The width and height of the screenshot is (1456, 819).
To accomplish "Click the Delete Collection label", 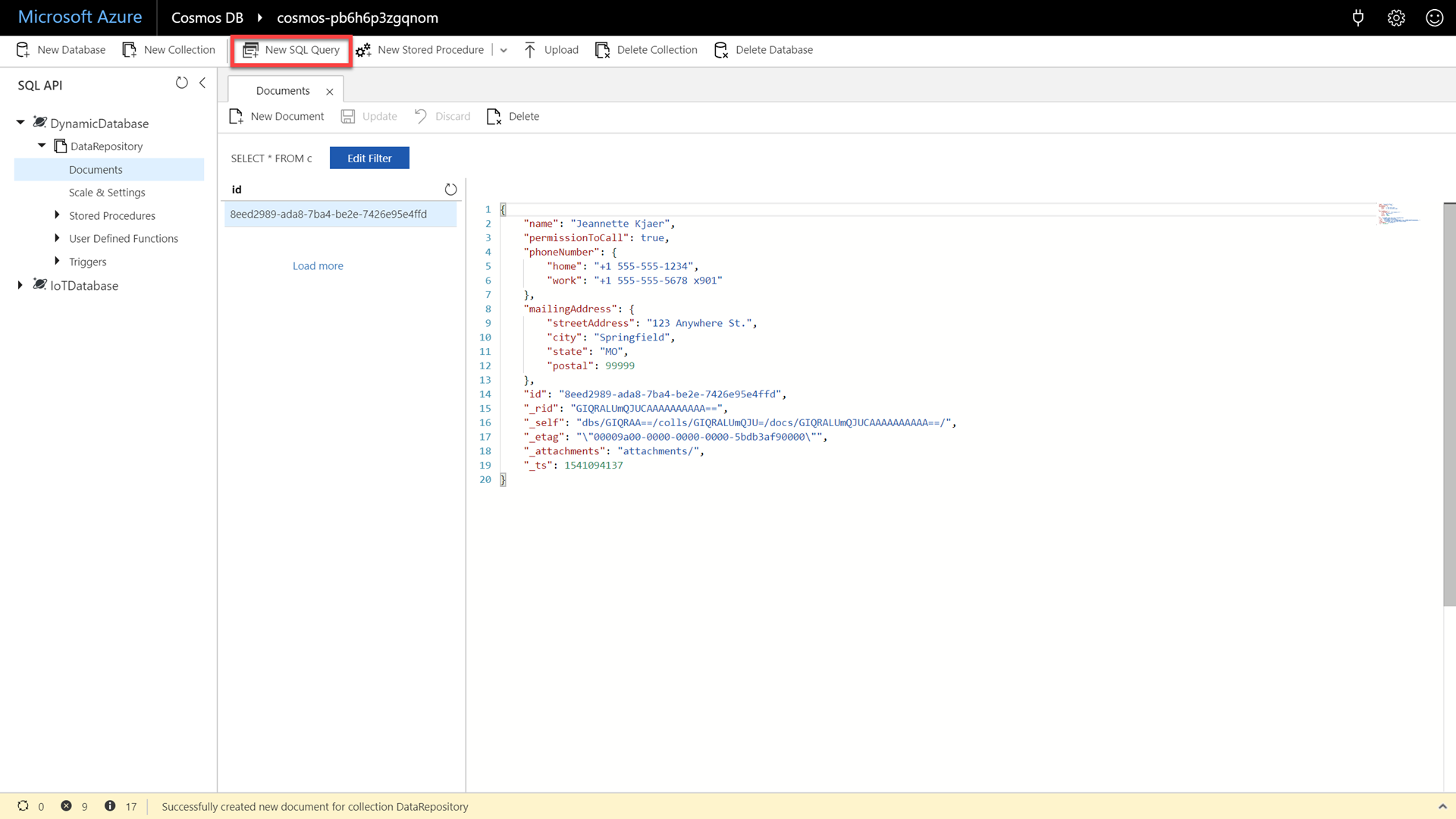I will click(x=657, y=50).
